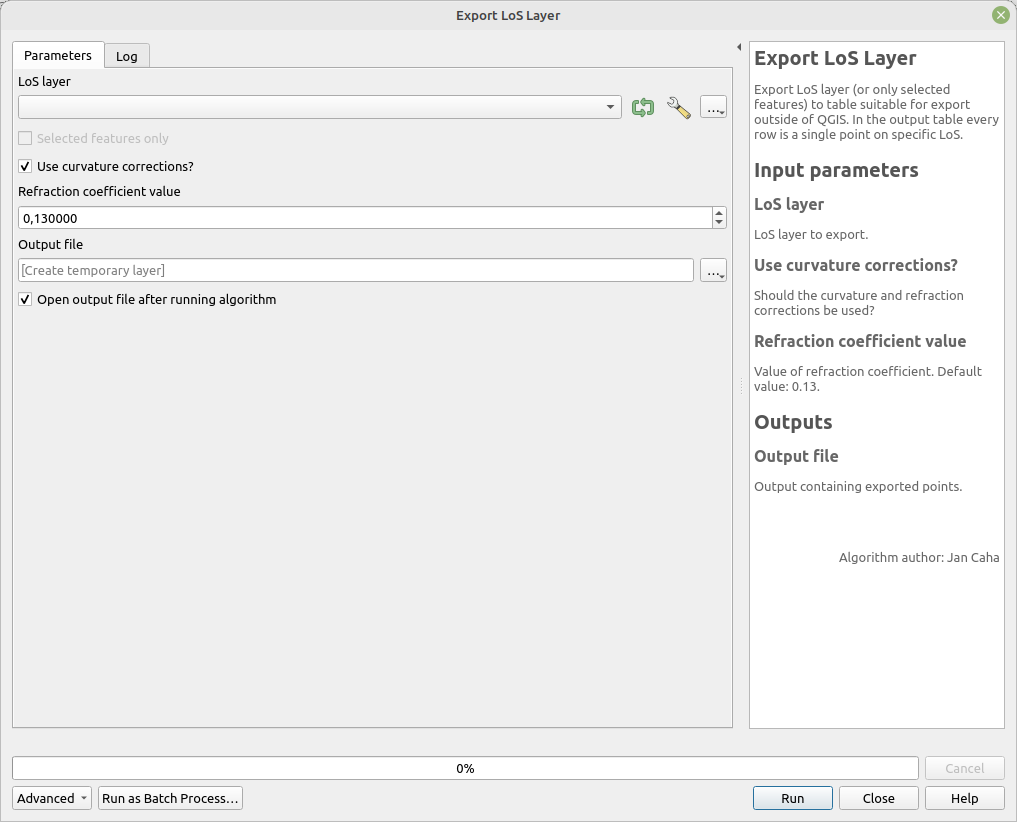The image size is (1017, 822).
Task: Open the Advanced dropdown menu
Action: pos(52,798)
